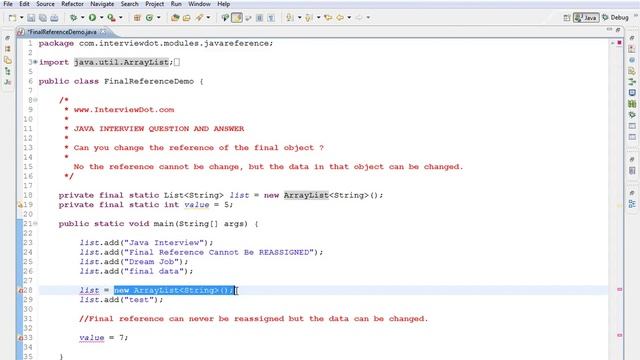This screenshot has height=360, width=640.
Task: Minimize the editor area
Action: click(x=609, y=29)
